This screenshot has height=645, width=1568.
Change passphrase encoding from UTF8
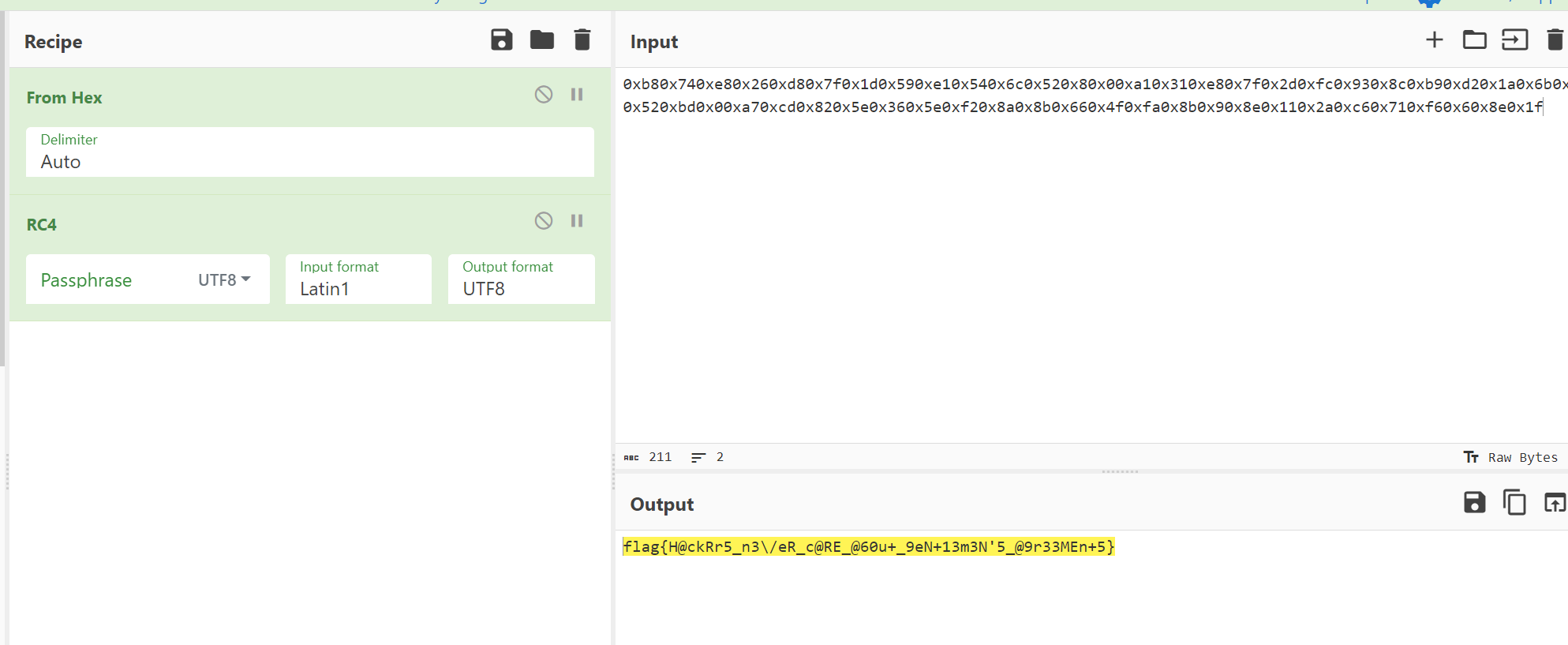pyautogui.click(x=224, y=280)
